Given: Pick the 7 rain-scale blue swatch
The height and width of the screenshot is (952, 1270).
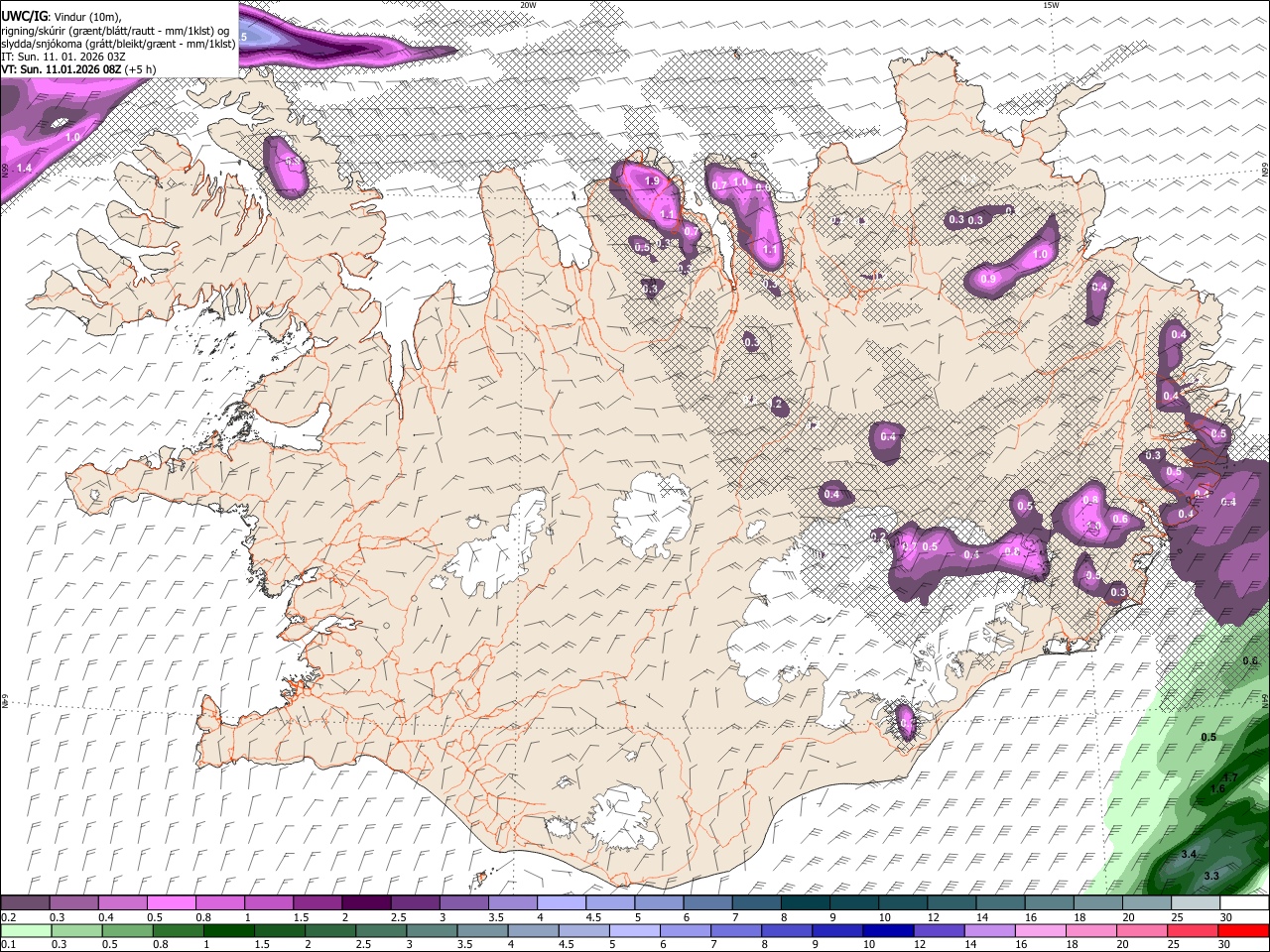Looking at the screenshot, I should click(735, 930).
